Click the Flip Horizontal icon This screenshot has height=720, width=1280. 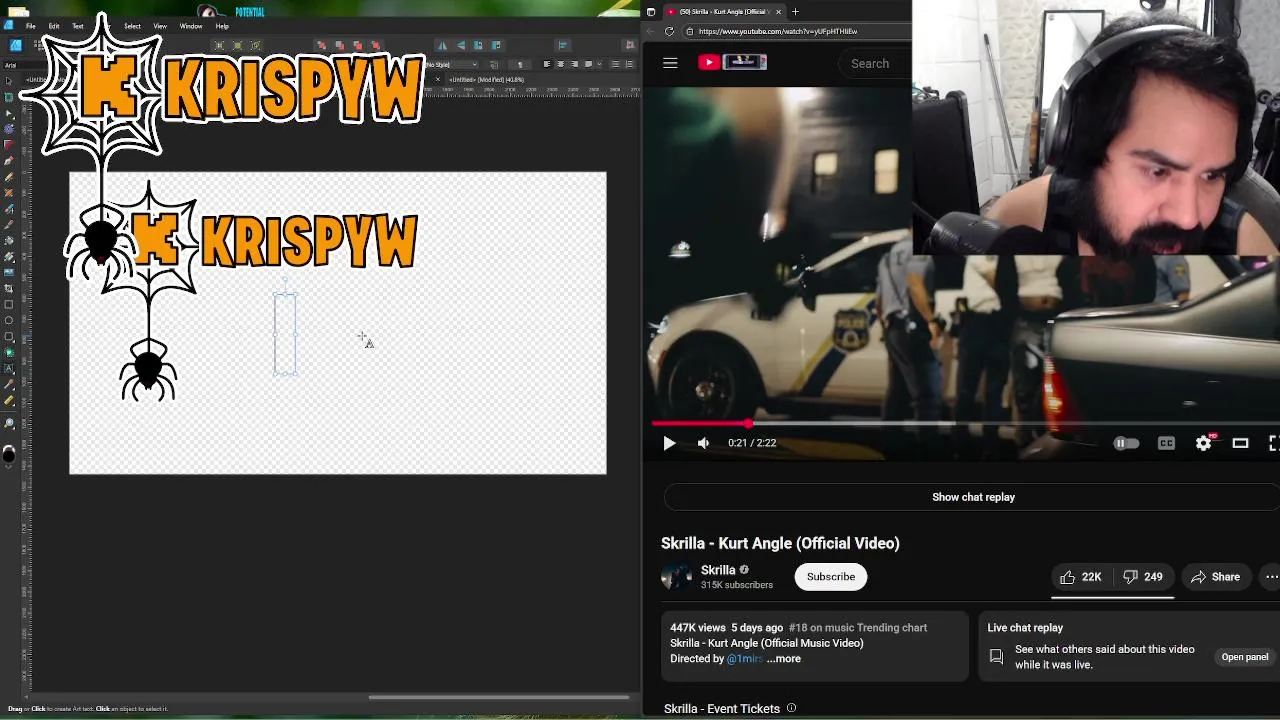tap(443, 45)
